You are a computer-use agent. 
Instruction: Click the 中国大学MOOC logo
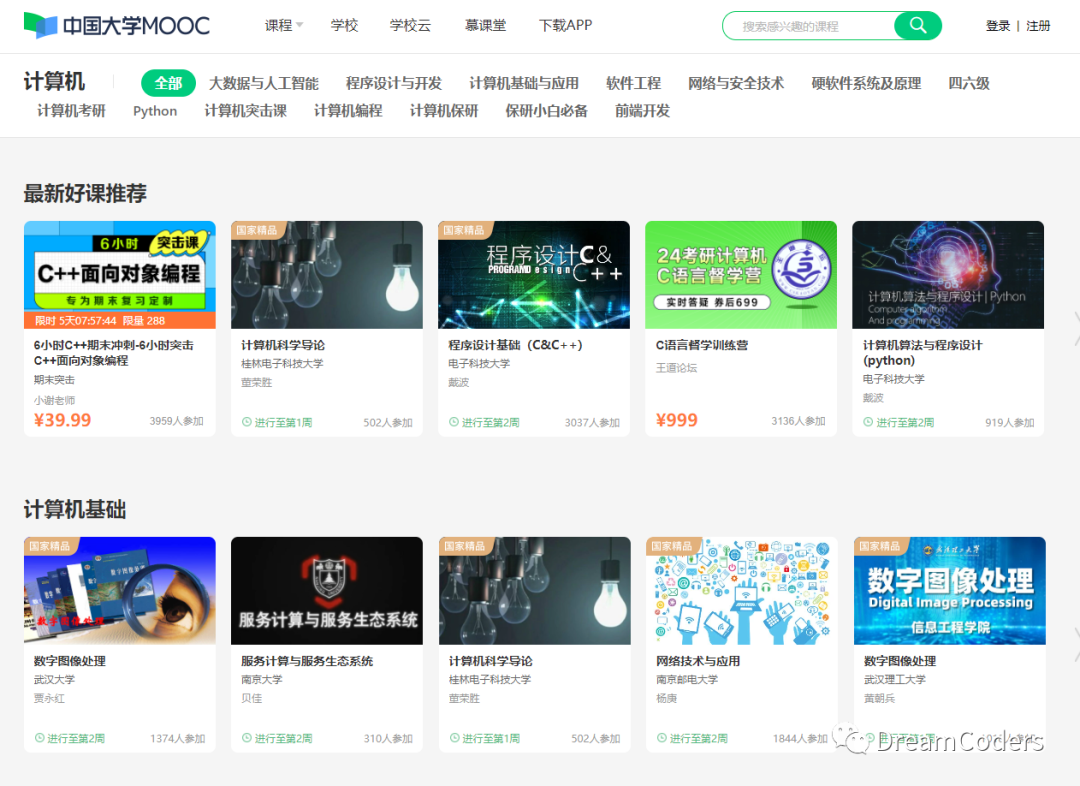116,25
